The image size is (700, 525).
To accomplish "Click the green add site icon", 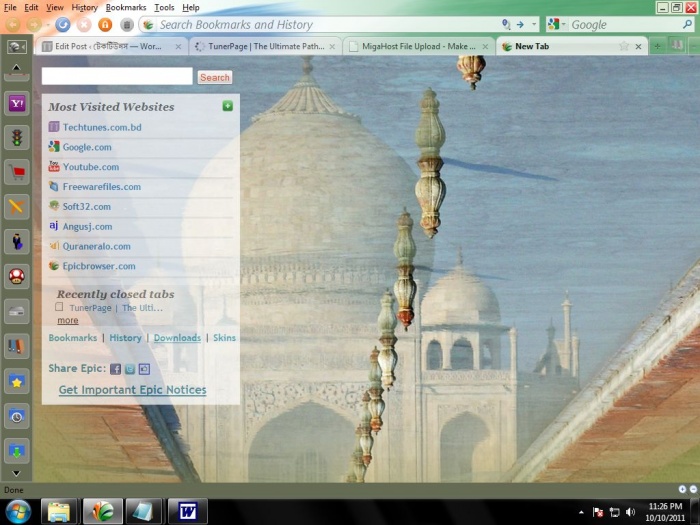I will (x=228, y=106).
